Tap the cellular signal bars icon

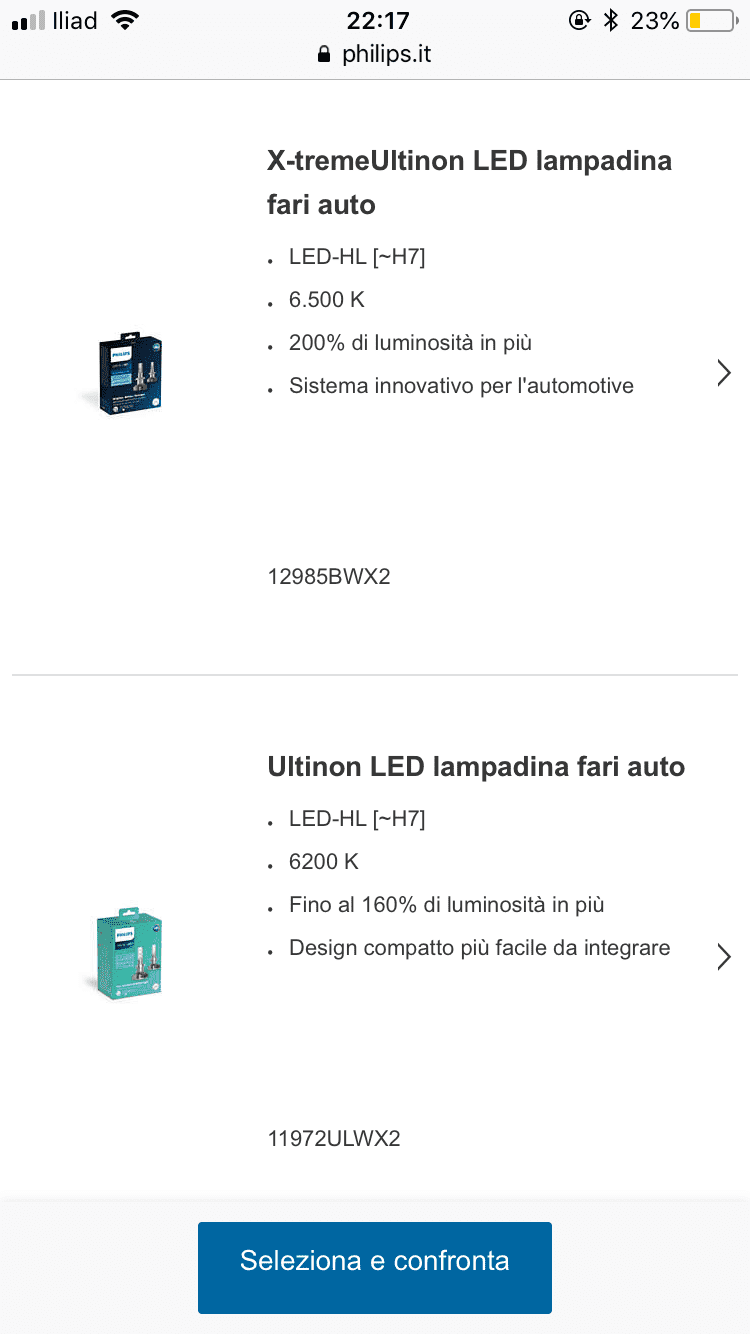[x=28, y=21]
